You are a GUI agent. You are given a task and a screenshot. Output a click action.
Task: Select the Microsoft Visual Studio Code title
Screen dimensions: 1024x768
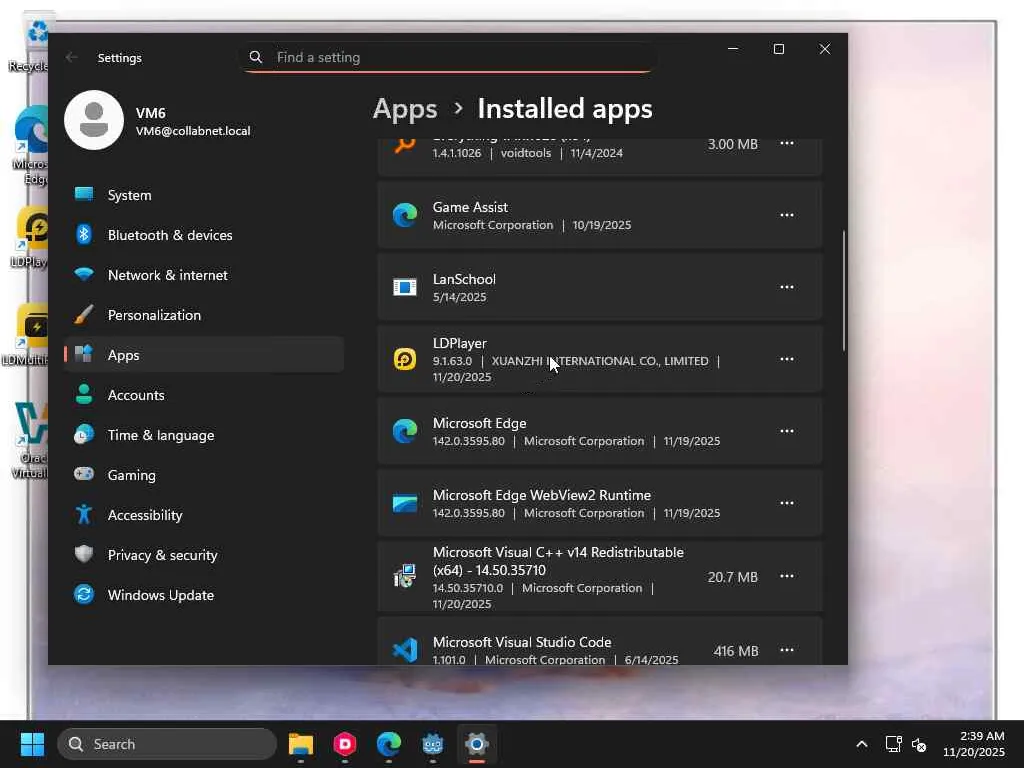(x=522, y=642)
